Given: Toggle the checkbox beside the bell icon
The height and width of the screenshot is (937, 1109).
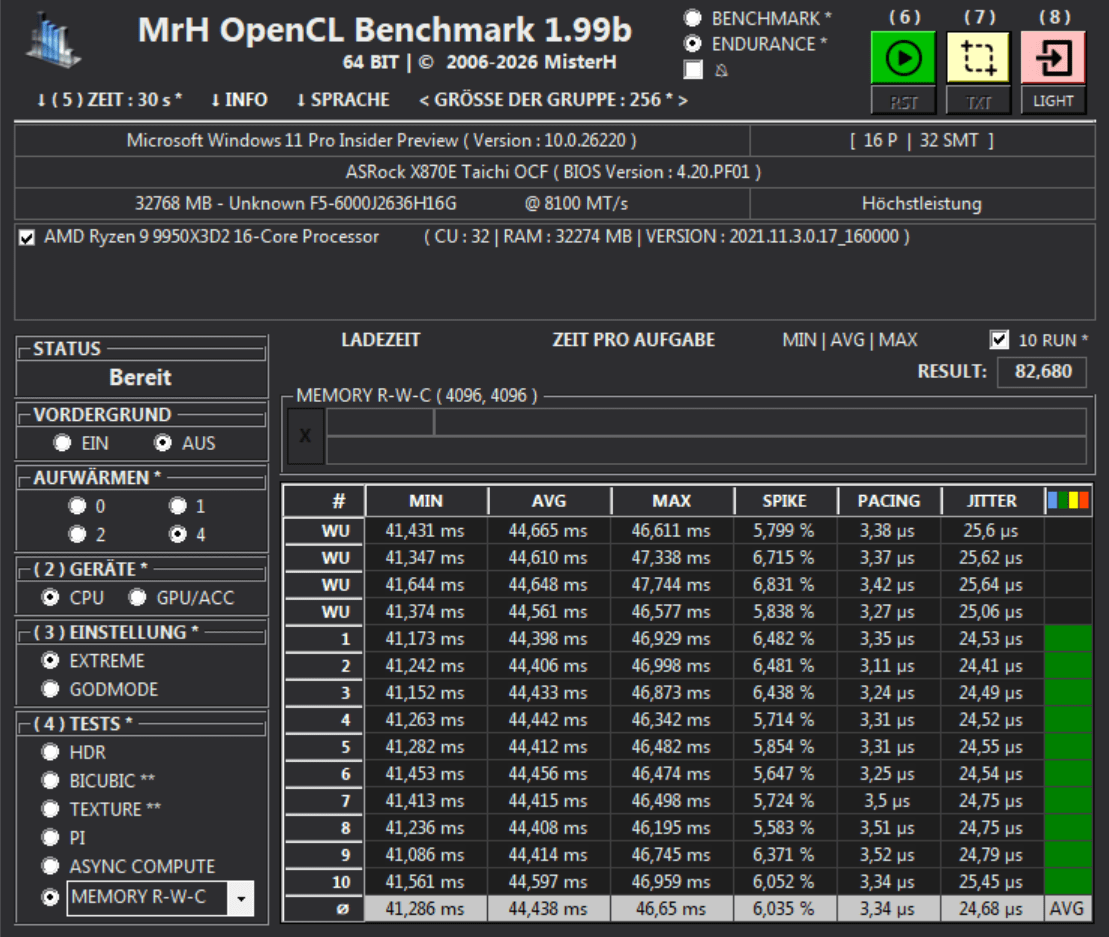Looking at the screenshot, I should pos(693,69).
